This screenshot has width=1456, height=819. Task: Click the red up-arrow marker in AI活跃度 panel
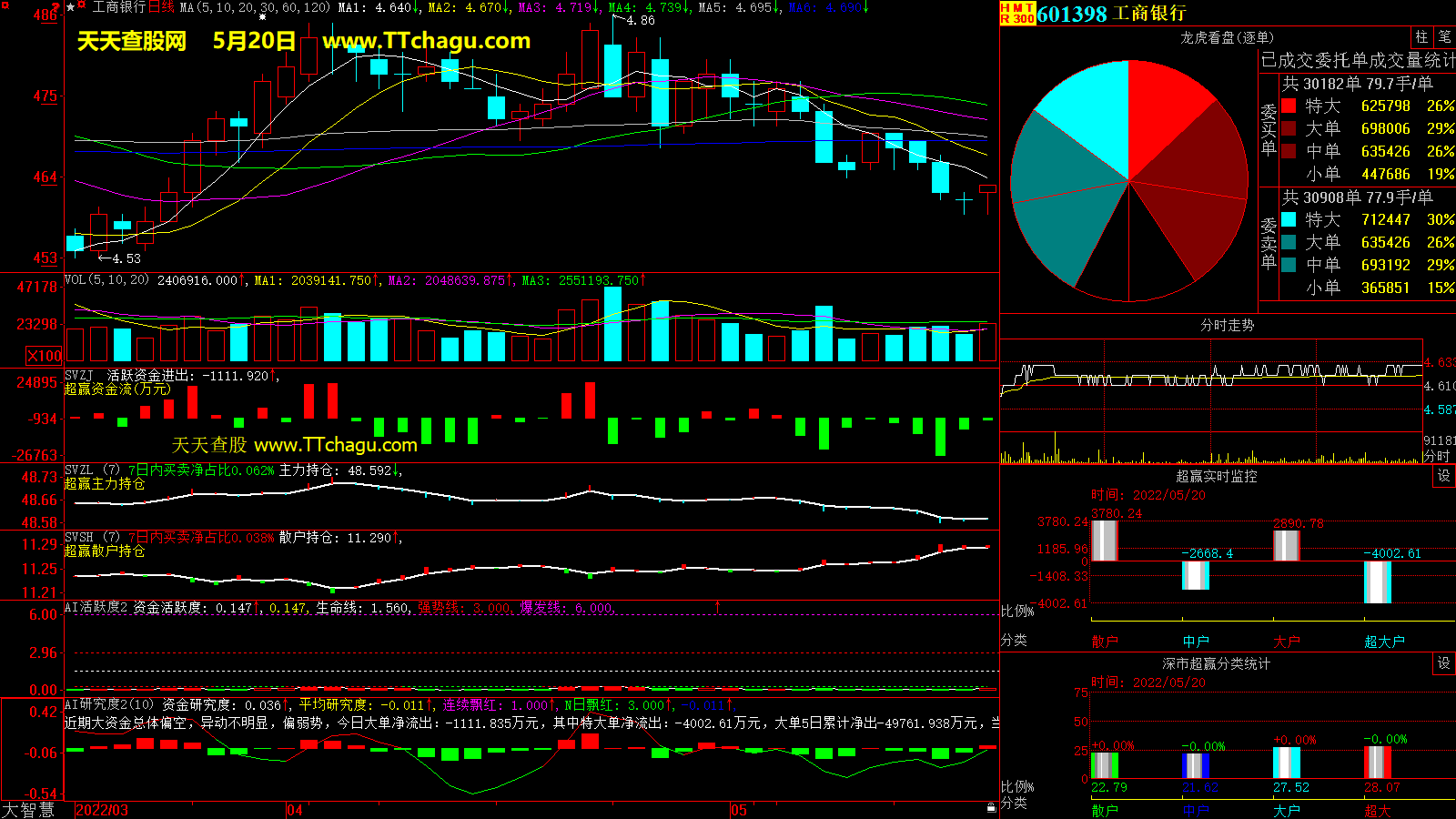(x=717, y=606)
